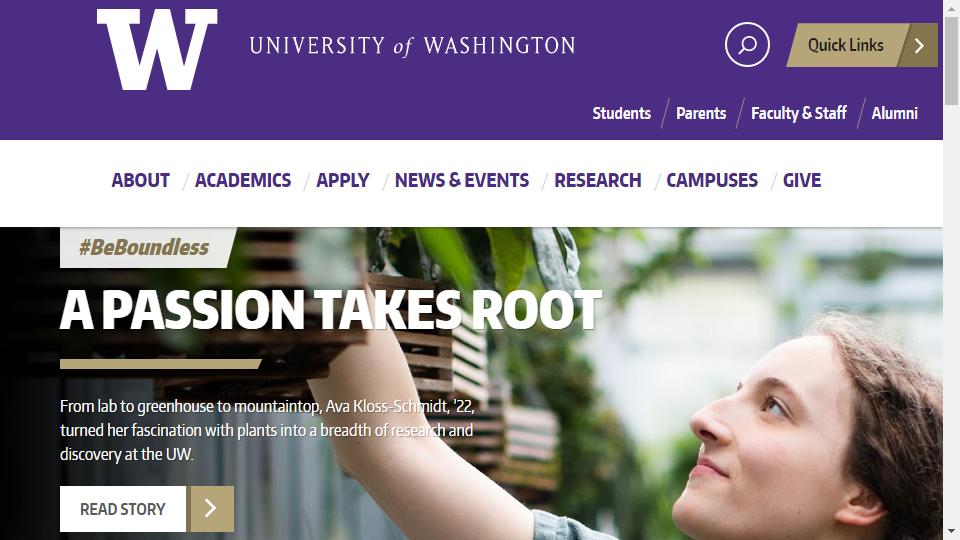Open the About menu
The image size is (960, 540).
[141, 180]
